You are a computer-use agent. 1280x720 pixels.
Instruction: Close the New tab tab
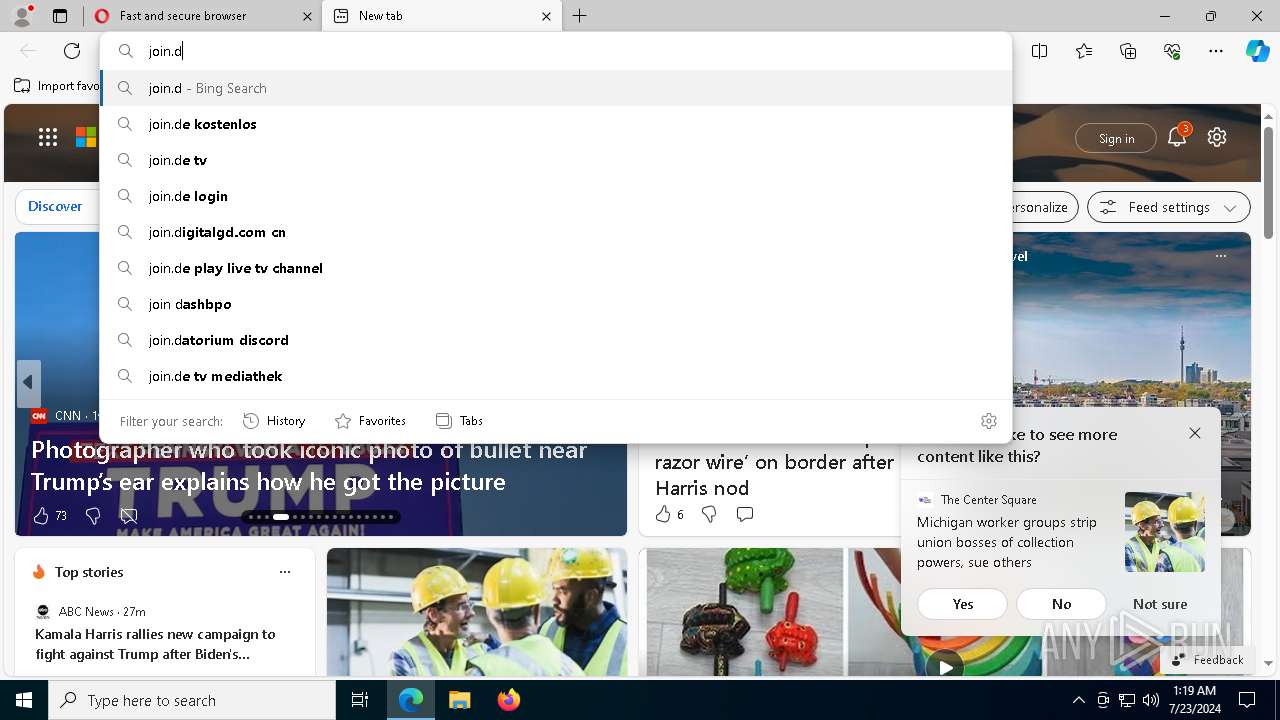click(546, 16)
